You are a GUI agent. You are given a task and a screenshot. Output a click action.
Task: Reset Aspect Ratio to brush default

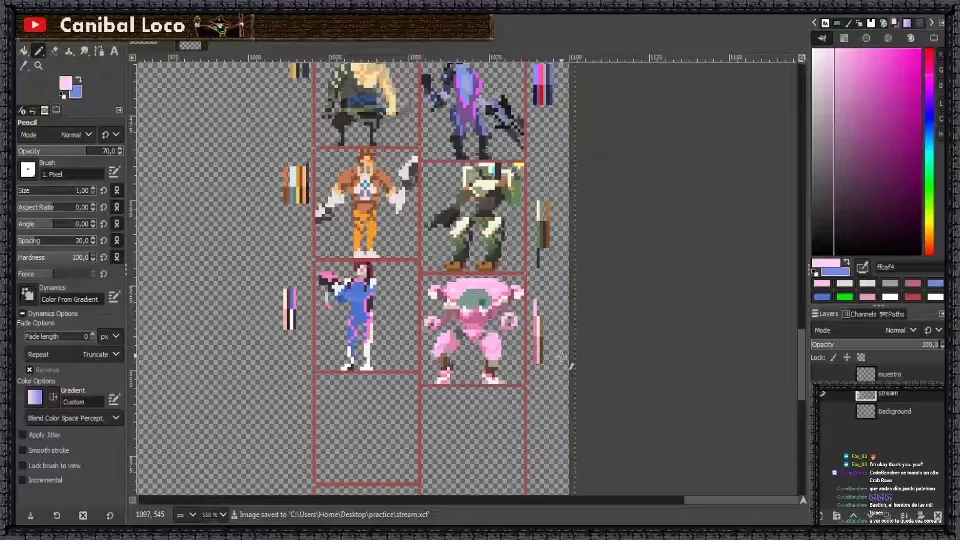pyautogui.click(x=104, y=207)
